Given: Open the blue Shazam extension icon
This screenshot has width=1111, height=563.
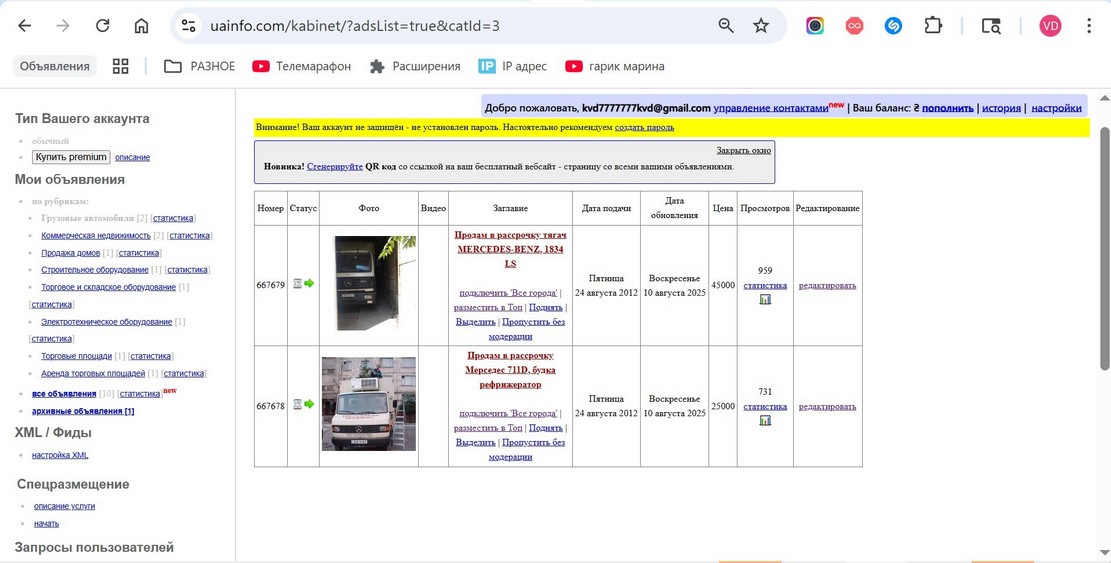Looking at the screenshot, I should tap(893, 26).
